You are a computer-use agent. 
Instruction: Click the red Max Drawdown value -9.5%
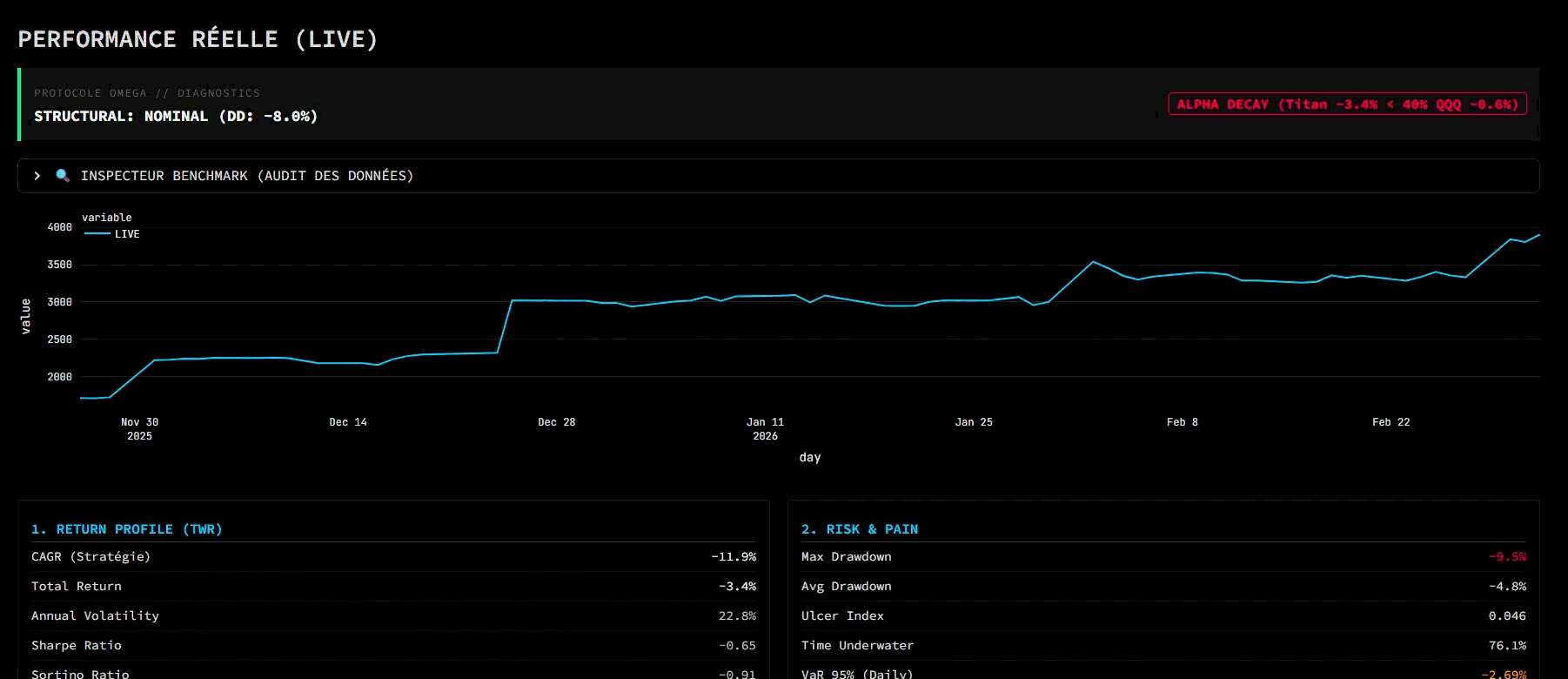(x=1507, y=557)
